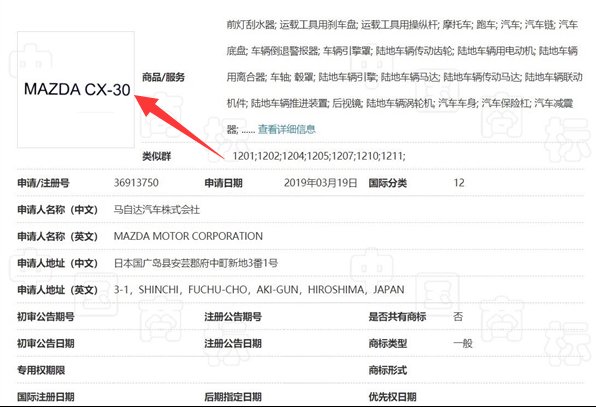Click the 是否共有商标 label

(397, 316)
